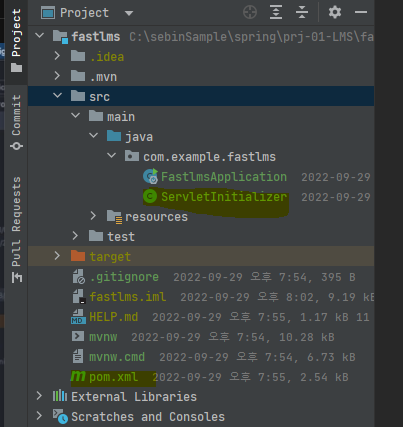Click the Commit tab circle icon

coord(16,146)
